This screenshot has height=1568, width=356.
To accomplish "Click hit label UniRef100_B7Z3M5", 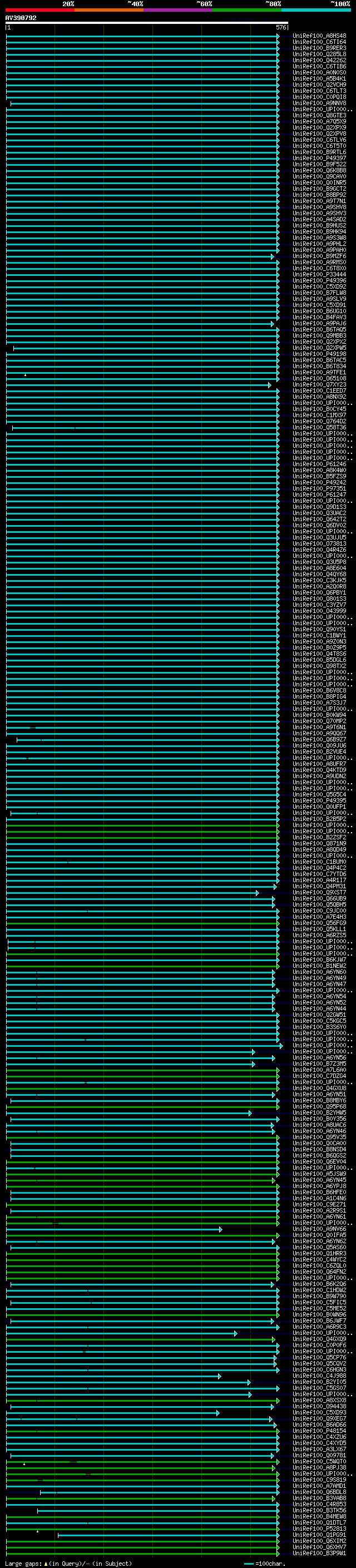I will pyautogui.click(x=319, y=1064).
